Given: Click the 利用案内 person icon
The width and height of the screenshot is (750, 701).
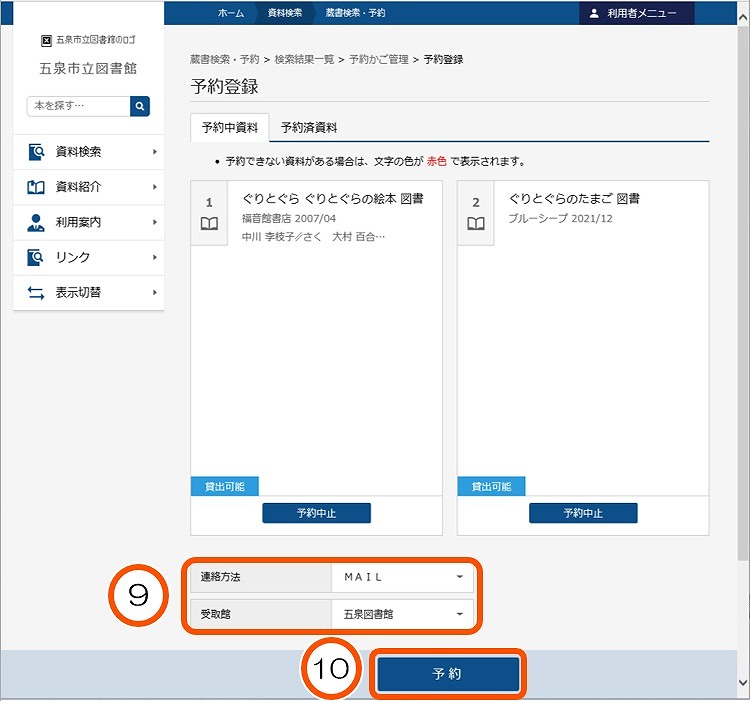Looking at the screenshot, I should (36, 222).
